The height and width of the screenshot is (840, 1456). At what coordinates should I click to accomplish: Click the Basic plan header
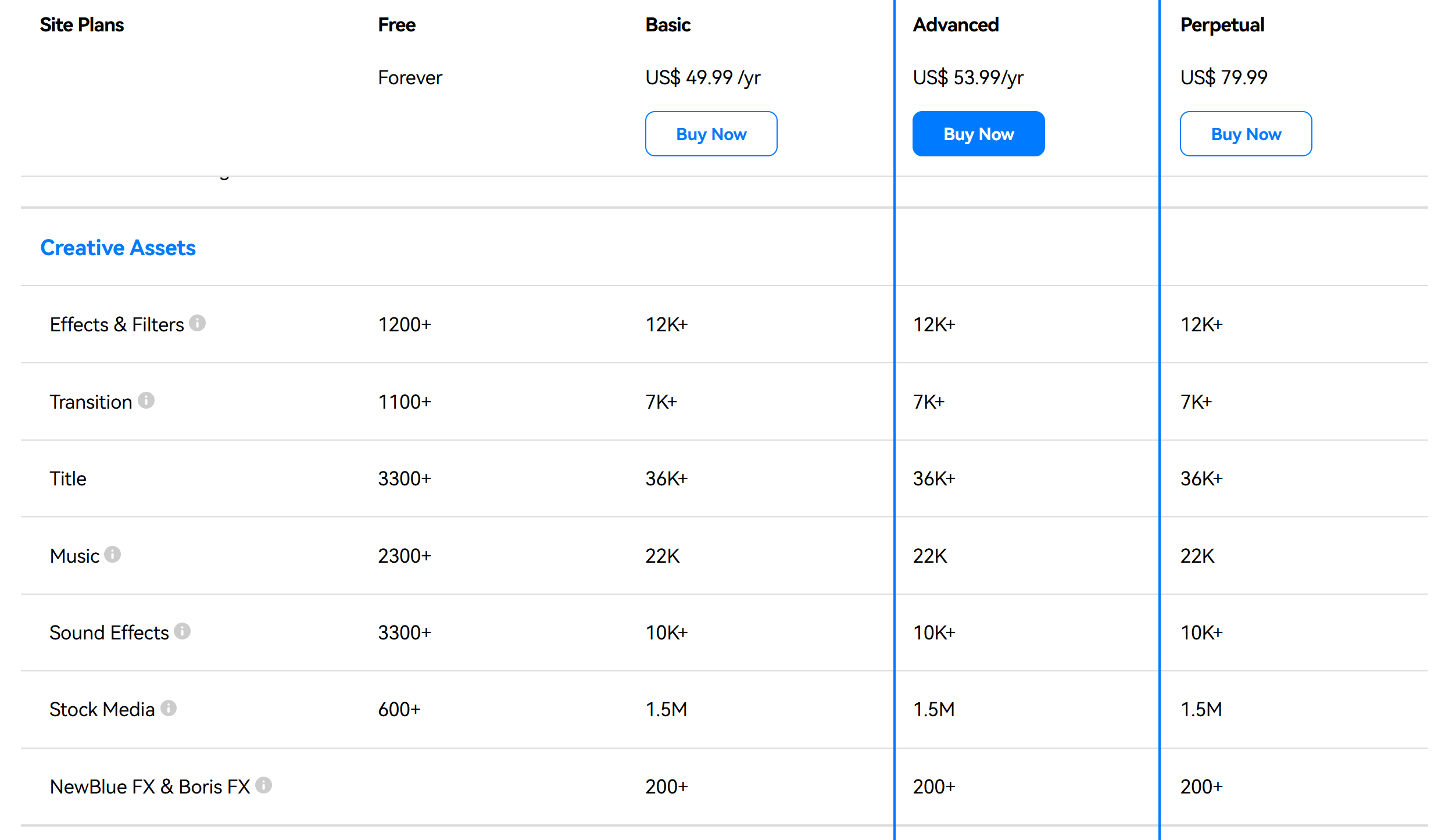[667, 25]
